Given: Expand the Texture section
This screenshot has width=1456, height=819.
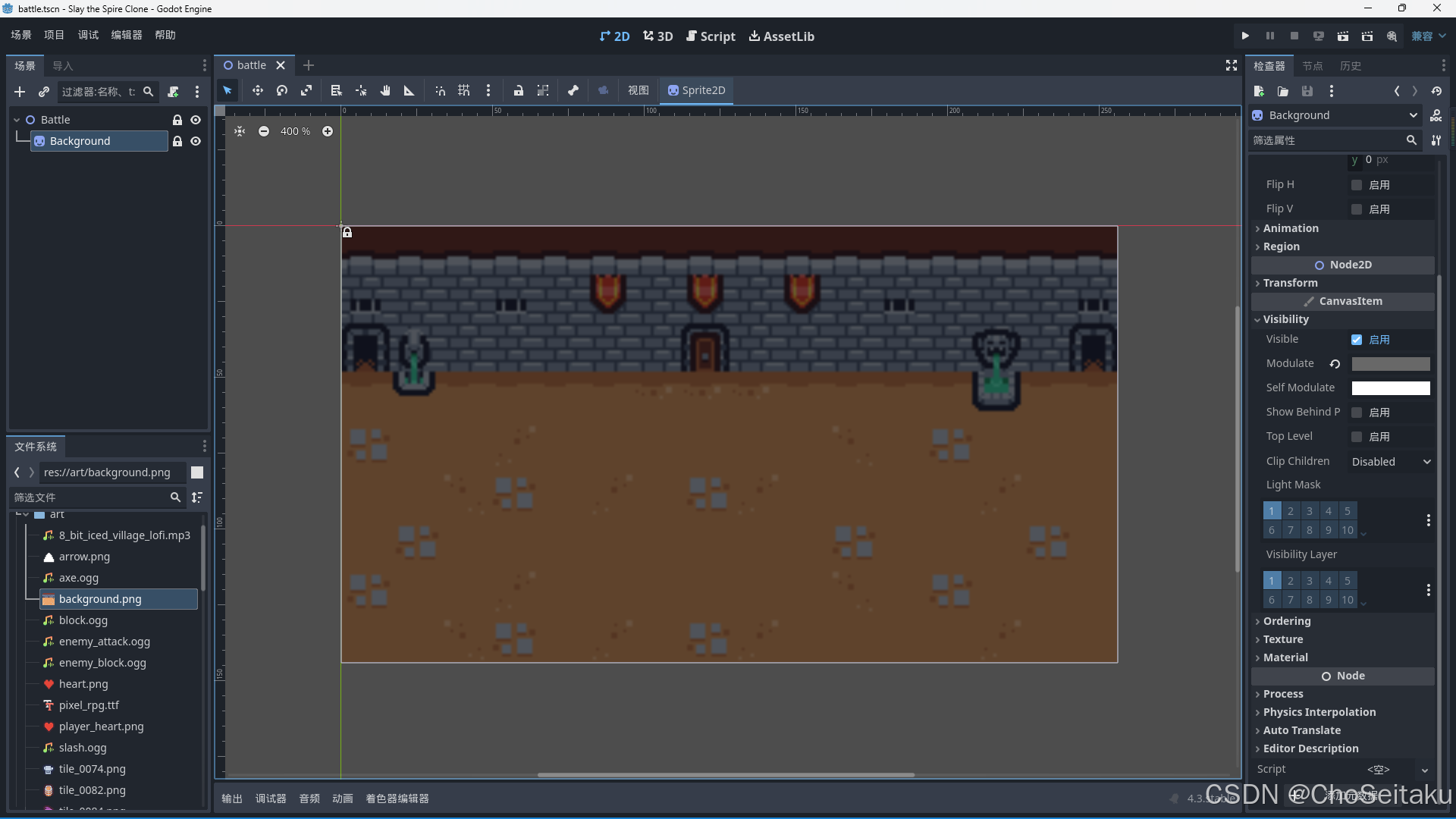Looking at the screenshot, I should tap(1342, 639).
